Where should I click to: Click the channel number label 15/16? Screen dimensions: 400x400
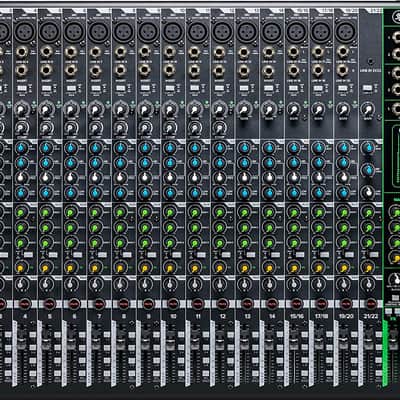[296, 316]
